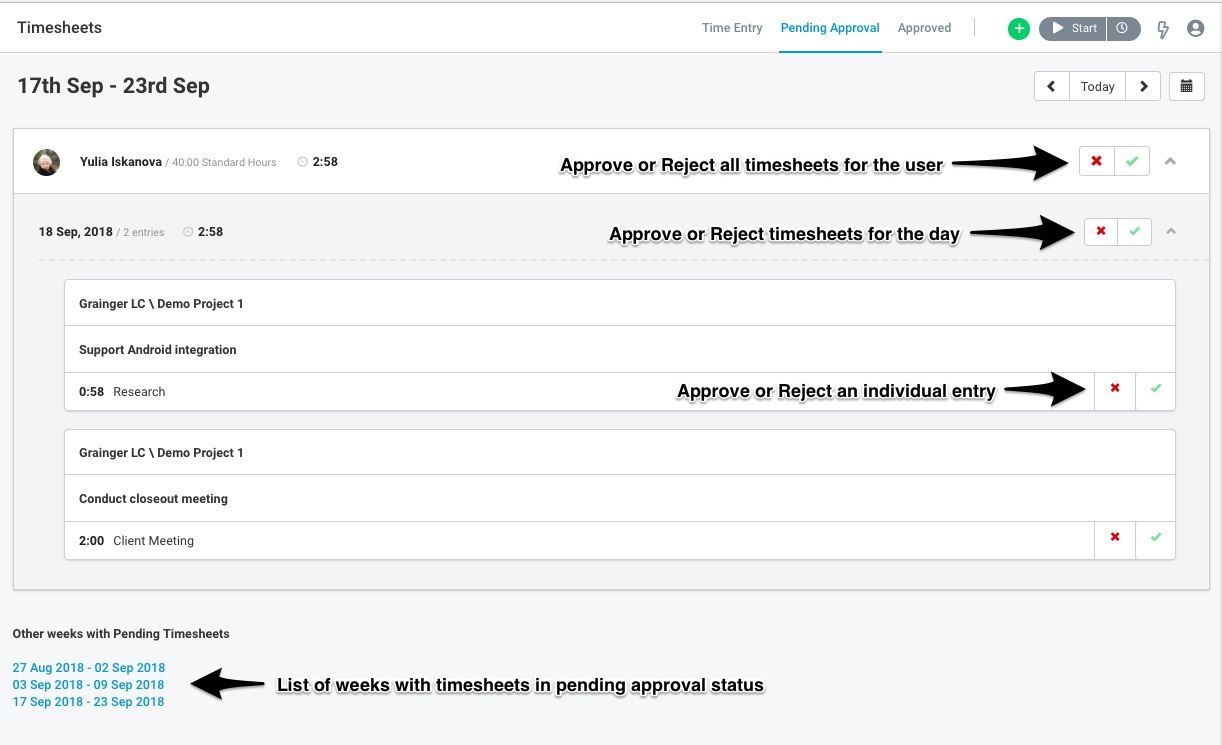Approve timesheets for 18 Sep, 2018

[x=1134, y=231]
